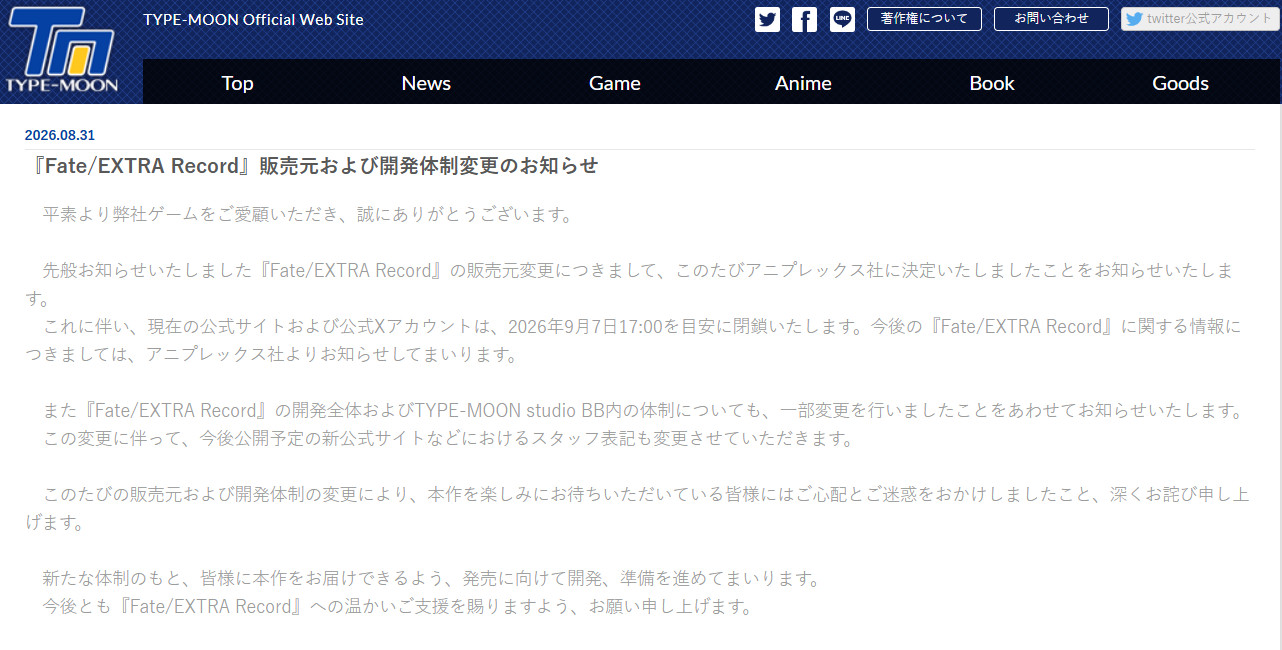
Task: Open the Book menu item
Action: pos(992,83)
